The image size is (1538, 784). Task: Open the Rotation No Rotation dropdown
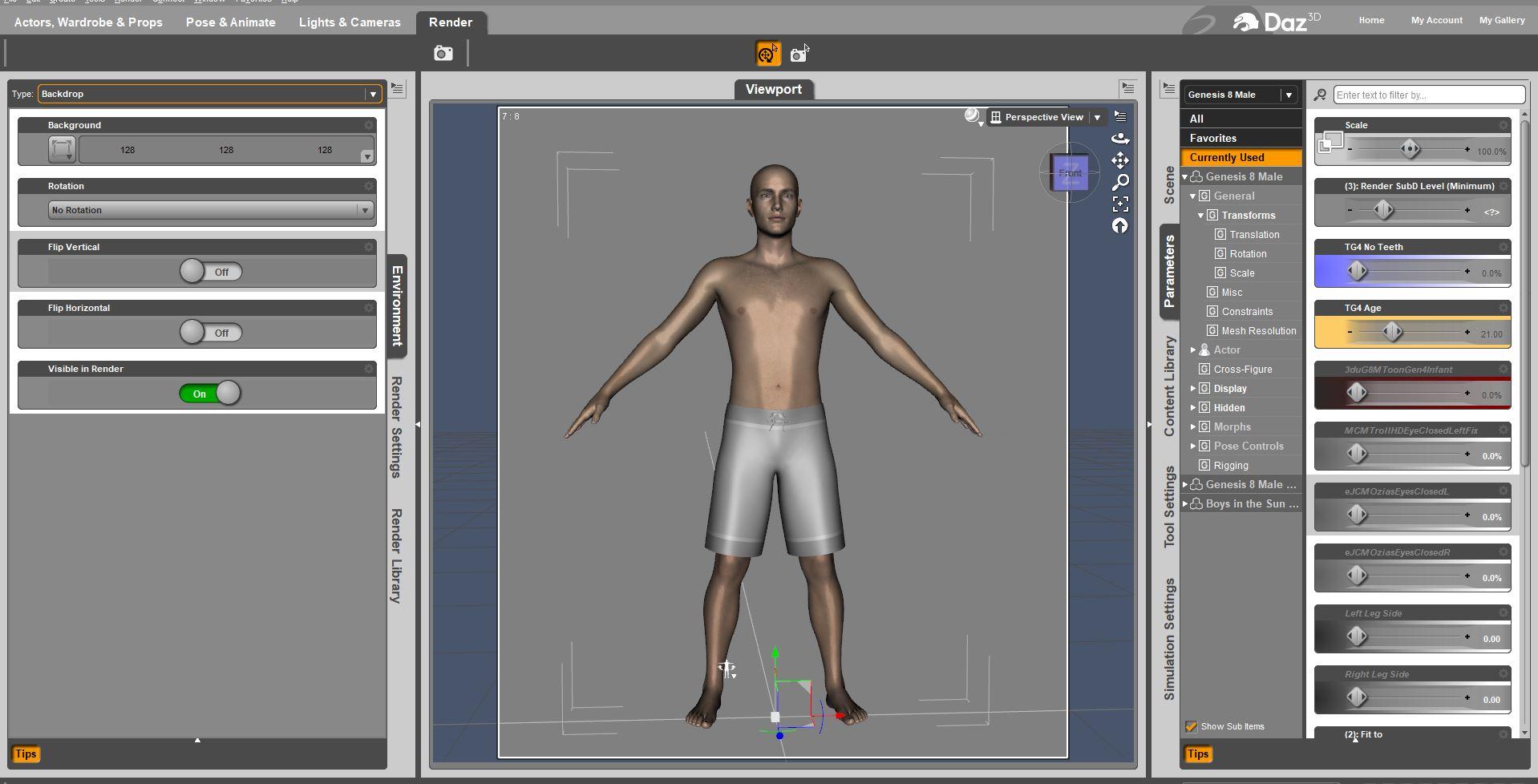pos(211,210)
